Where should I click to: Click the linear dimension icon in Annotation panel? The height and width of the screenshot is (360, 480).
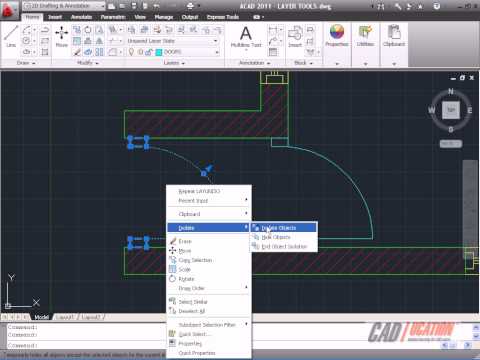273,31
